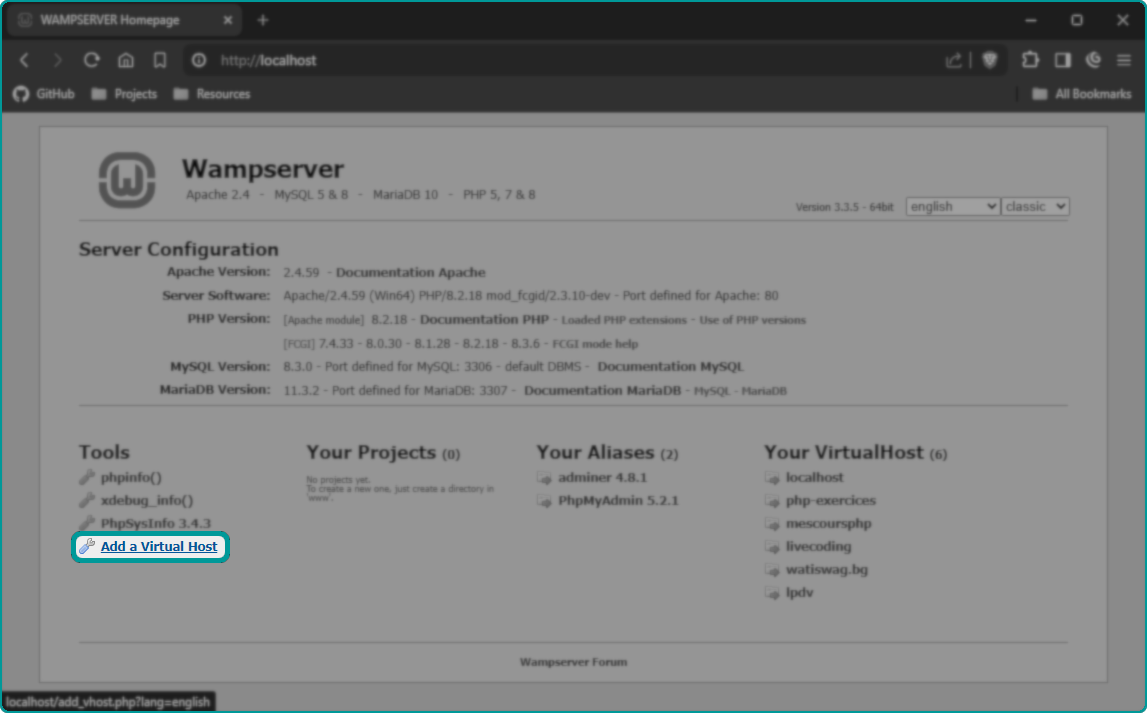The height and width of the screenshot is (713, 1147).
Task: Toggle the browser sidebar panel icon
Action: 1063,60
